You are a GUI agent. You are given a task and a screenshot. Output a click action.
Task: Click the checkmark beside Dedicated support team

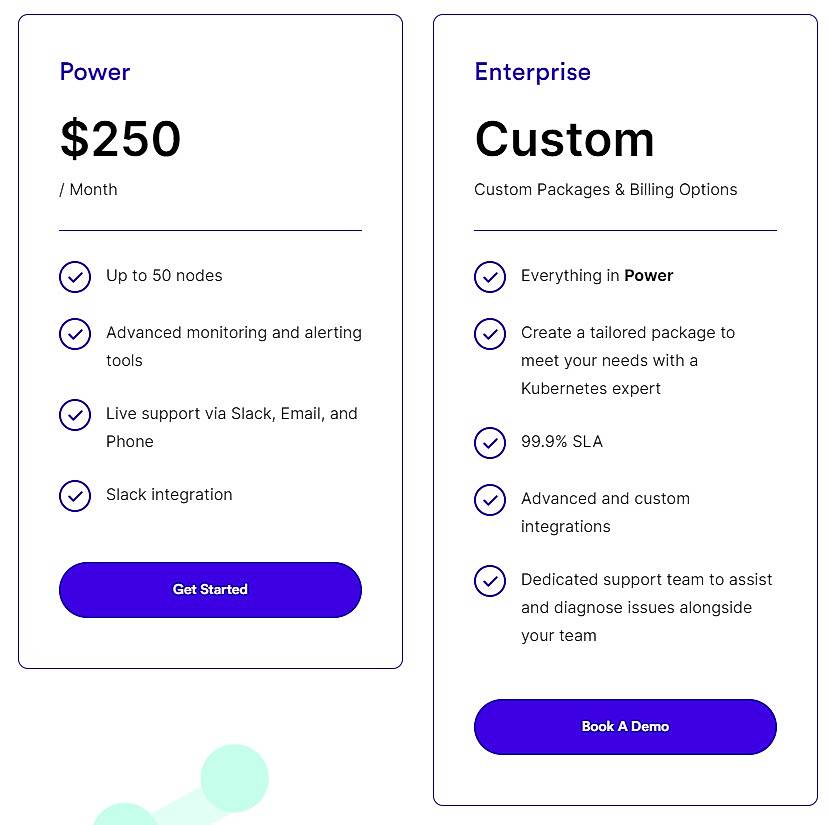(x=490, y=581)
